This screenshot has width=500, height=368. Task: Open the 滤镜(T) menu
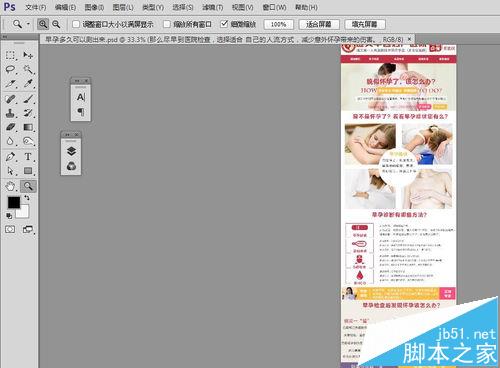[x=213, y=7]
